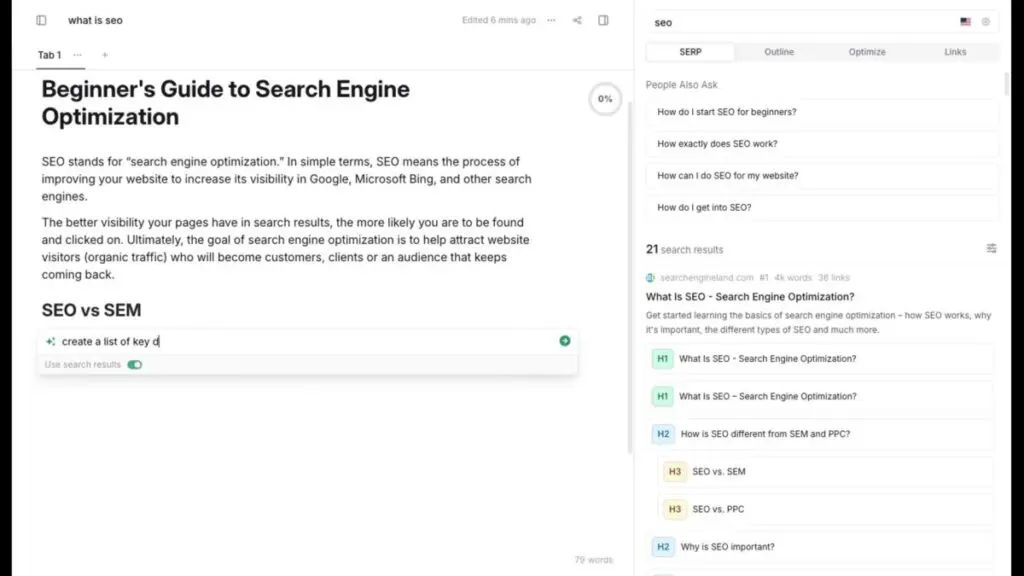Click the share document icon
This screenshot has height=576, width=1024.
click(577, 20)
